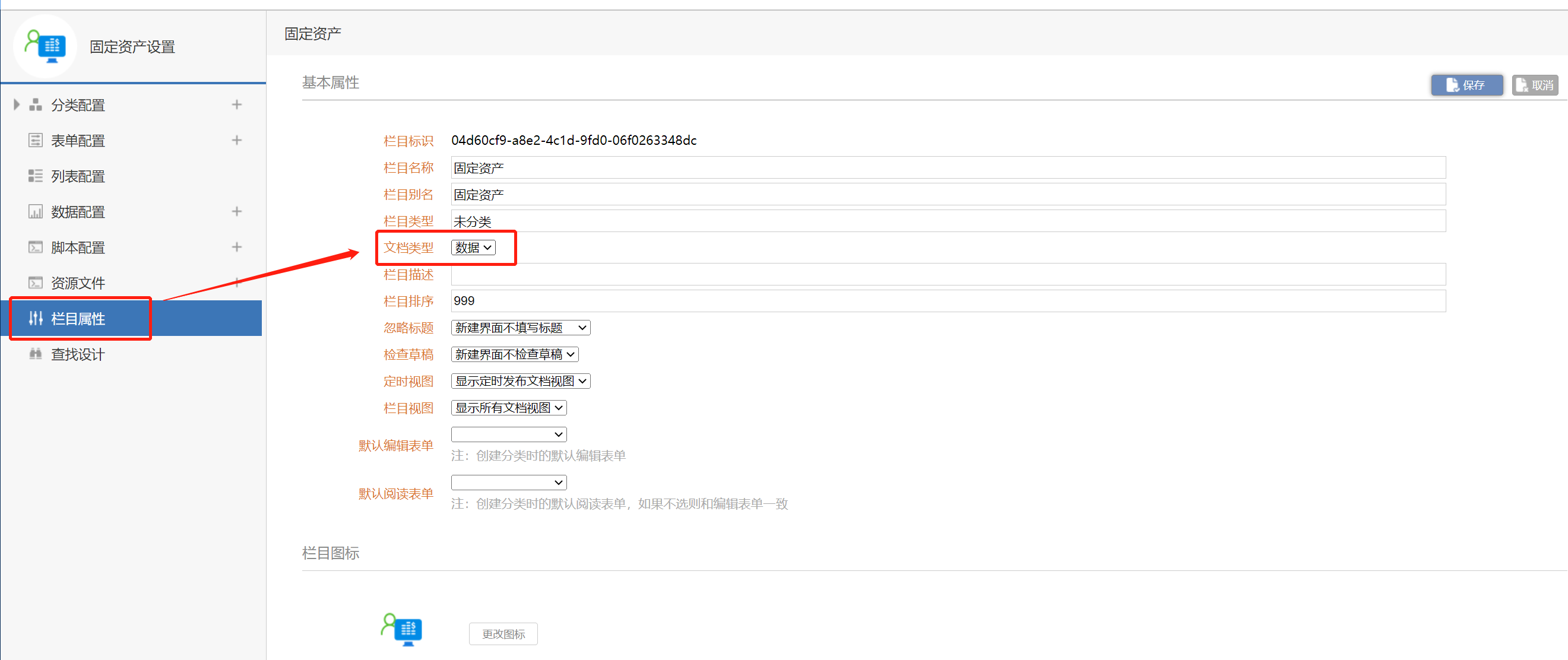Screen dimensions: 1568x660
Task: Open the 忽略标题 dropdown
Action: pos(521,328)
